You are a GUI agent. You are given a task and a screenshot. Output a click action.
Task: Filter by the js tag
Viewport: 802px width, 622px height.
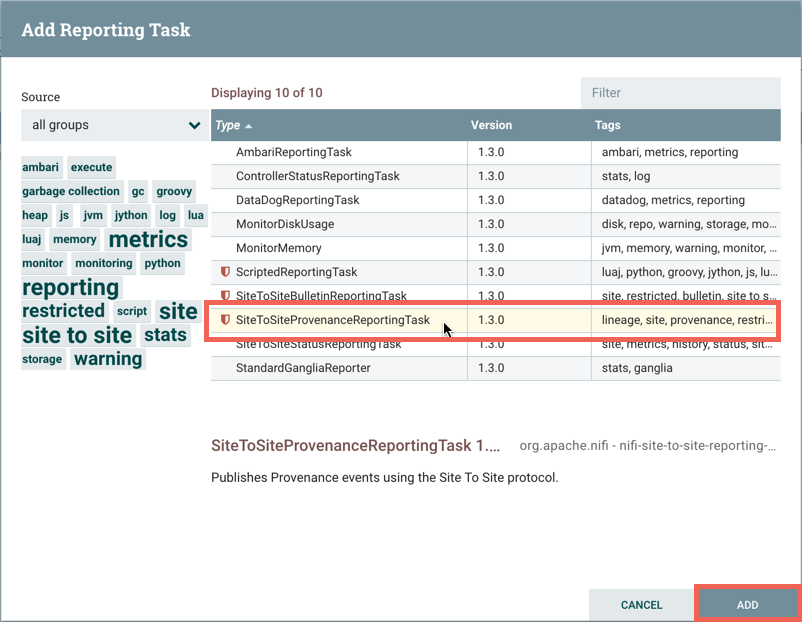click(x=64, y=215)
